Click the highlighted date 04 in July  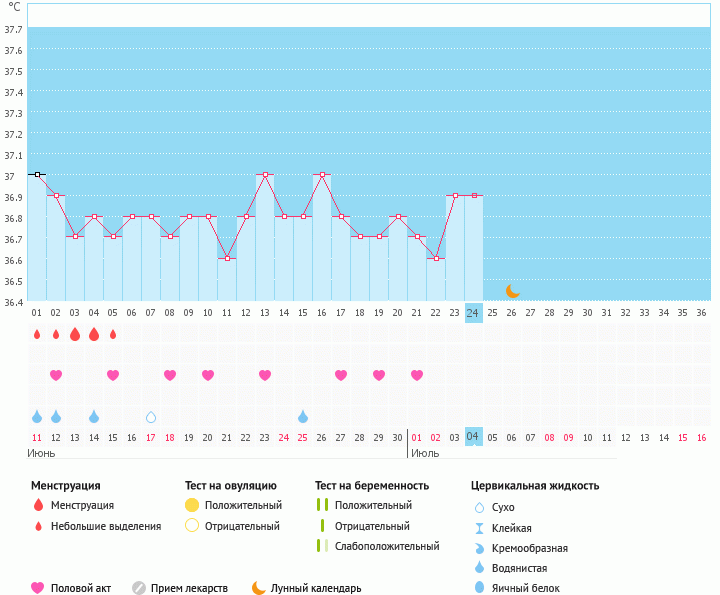(474, 437)
